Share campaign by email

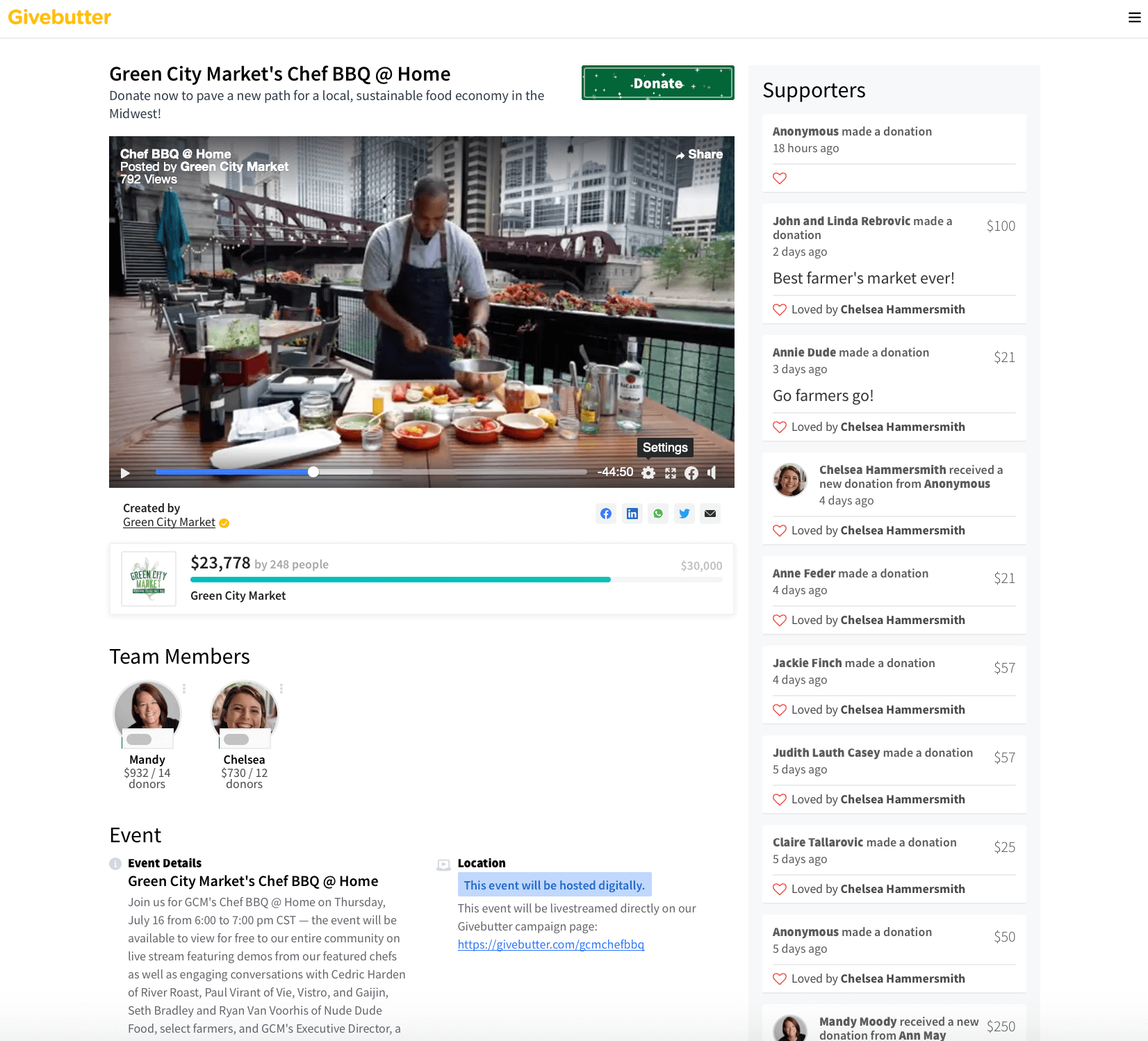[710, 514]
